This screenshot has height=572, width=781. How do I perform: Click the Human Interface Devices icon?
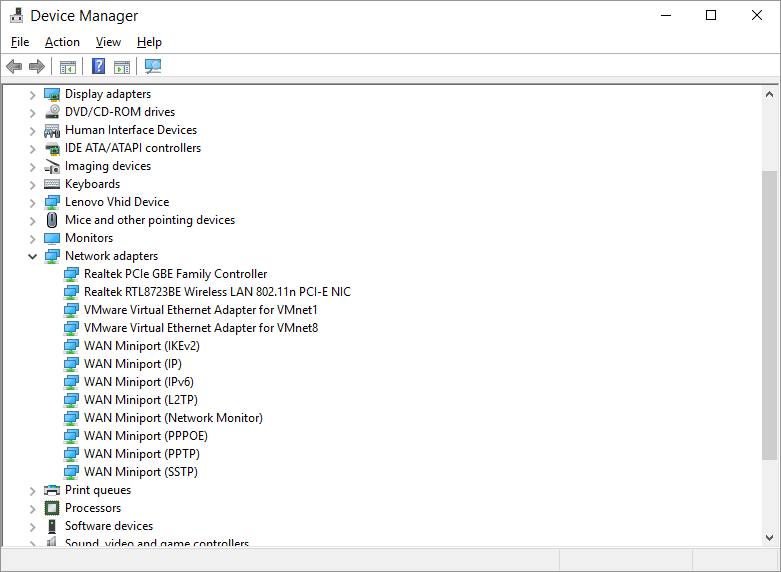(52, 130)
